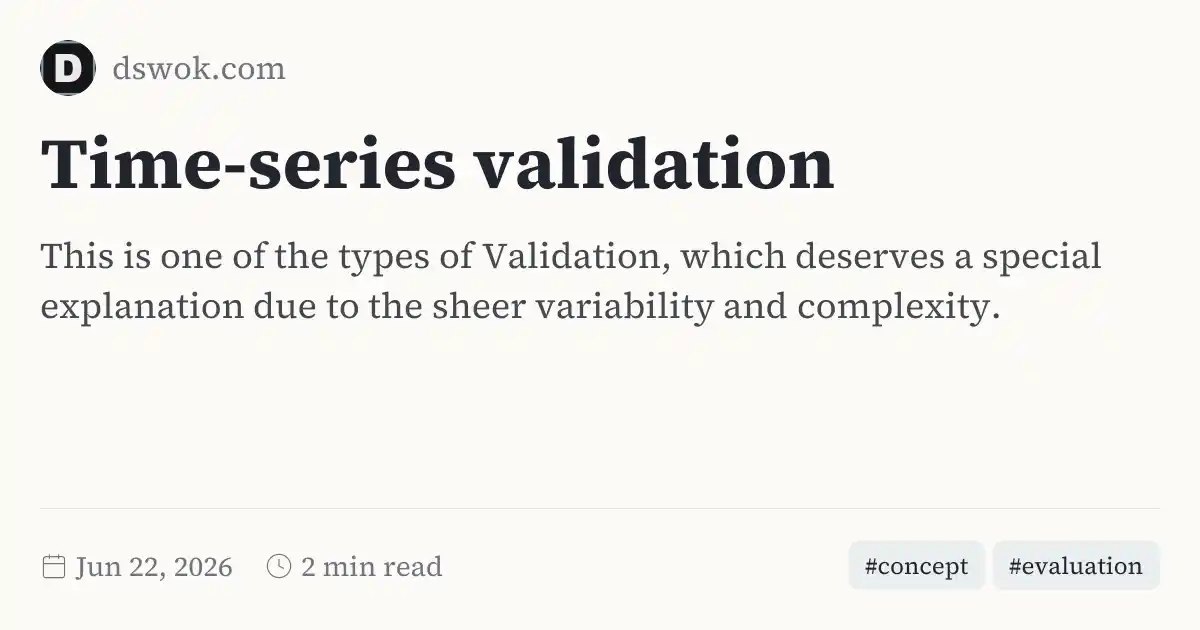This screenshot has width=1200, height=630.
Task: Click the clock icon beside read time
Action: click(x=279, y=567)
